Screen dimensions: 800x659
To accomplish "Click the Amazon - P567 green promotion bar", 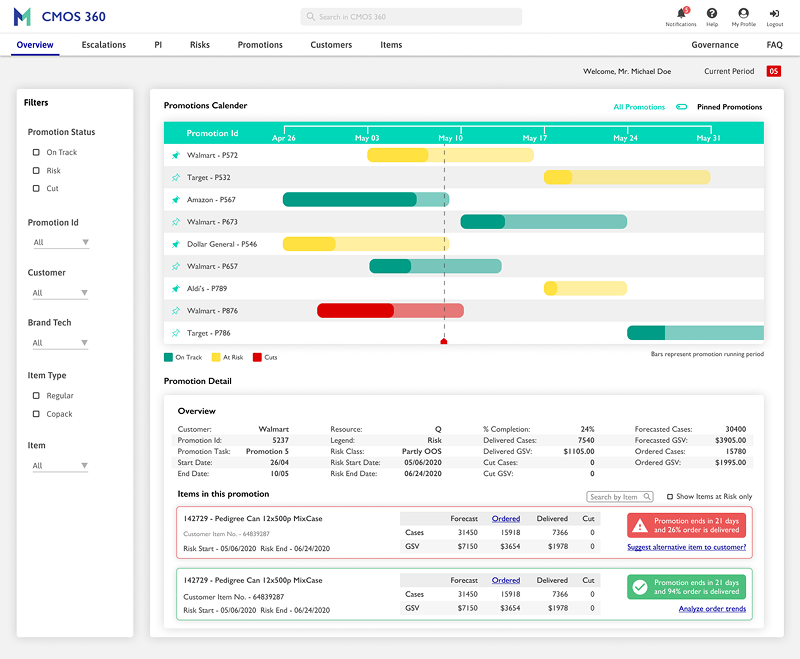I will click(366, 199).
